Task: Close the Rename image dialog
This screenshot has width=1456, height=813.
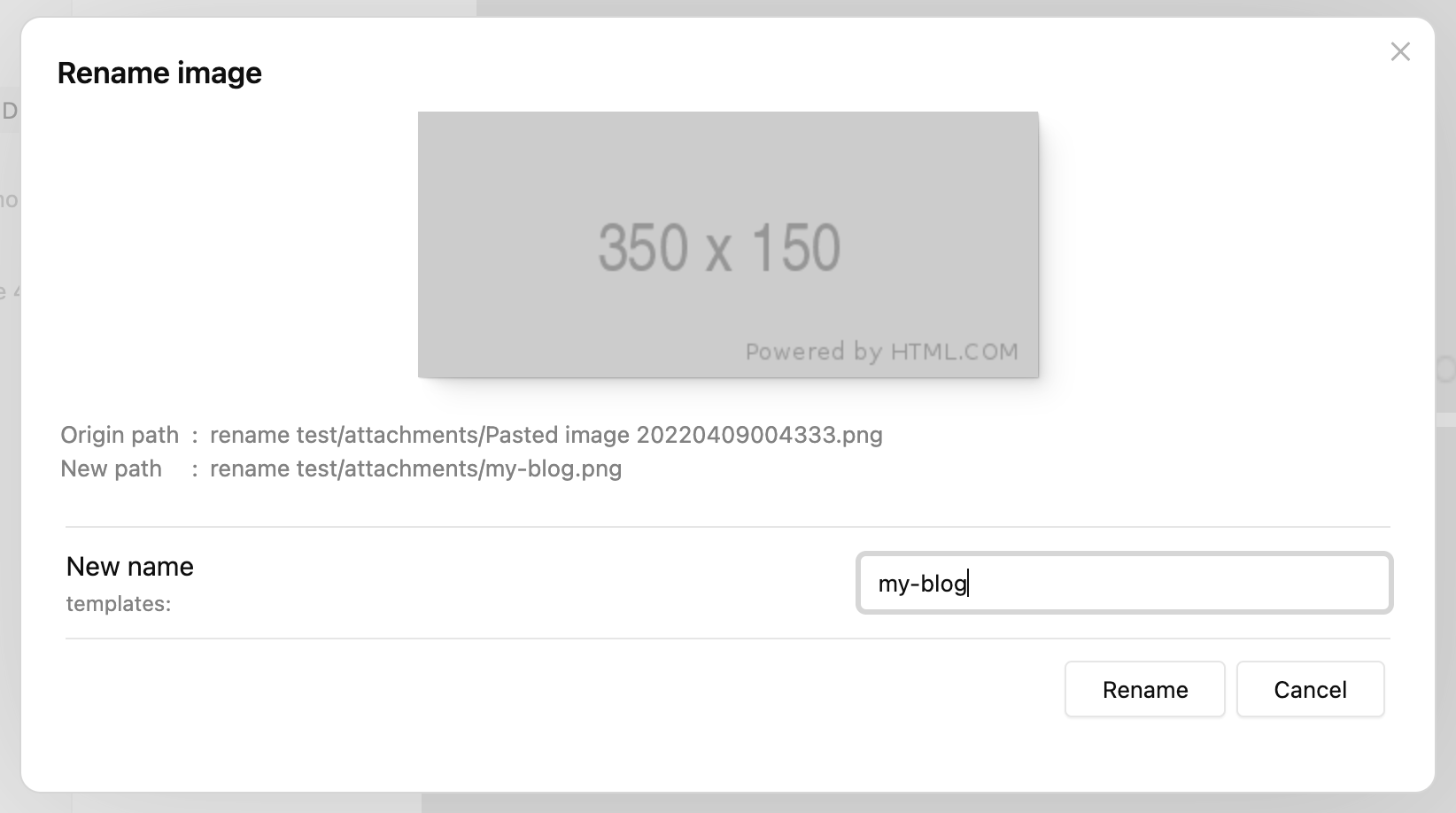Action: 1400,51
